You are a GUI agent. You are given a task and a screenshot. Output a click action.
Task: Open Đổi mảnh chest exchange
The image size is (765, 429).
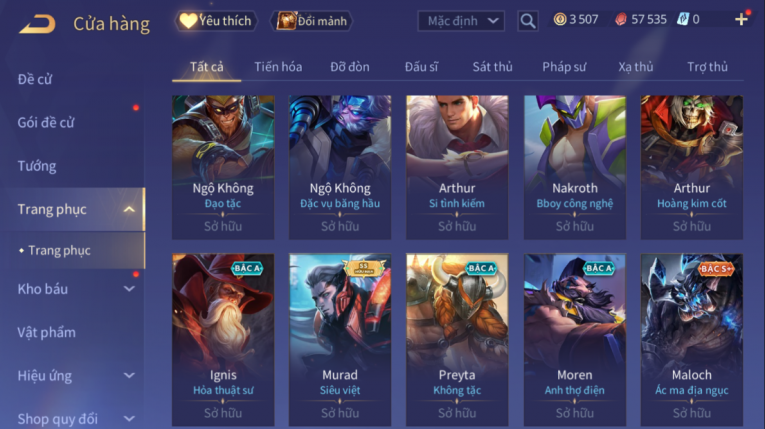tap(311, 20)
